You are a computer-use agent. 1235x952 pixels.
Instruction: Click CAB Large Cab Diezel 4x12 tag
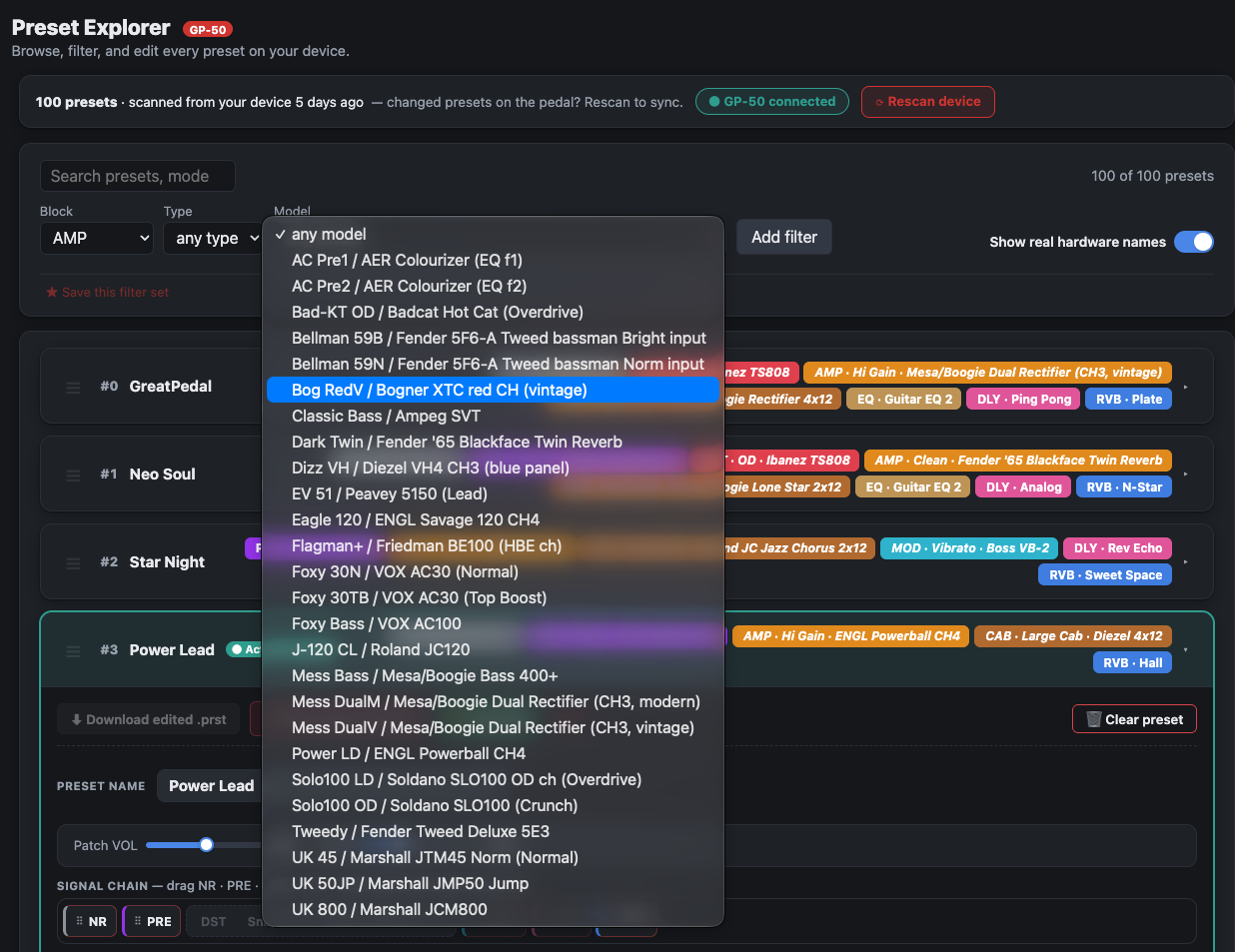(x=1073, y=636)
